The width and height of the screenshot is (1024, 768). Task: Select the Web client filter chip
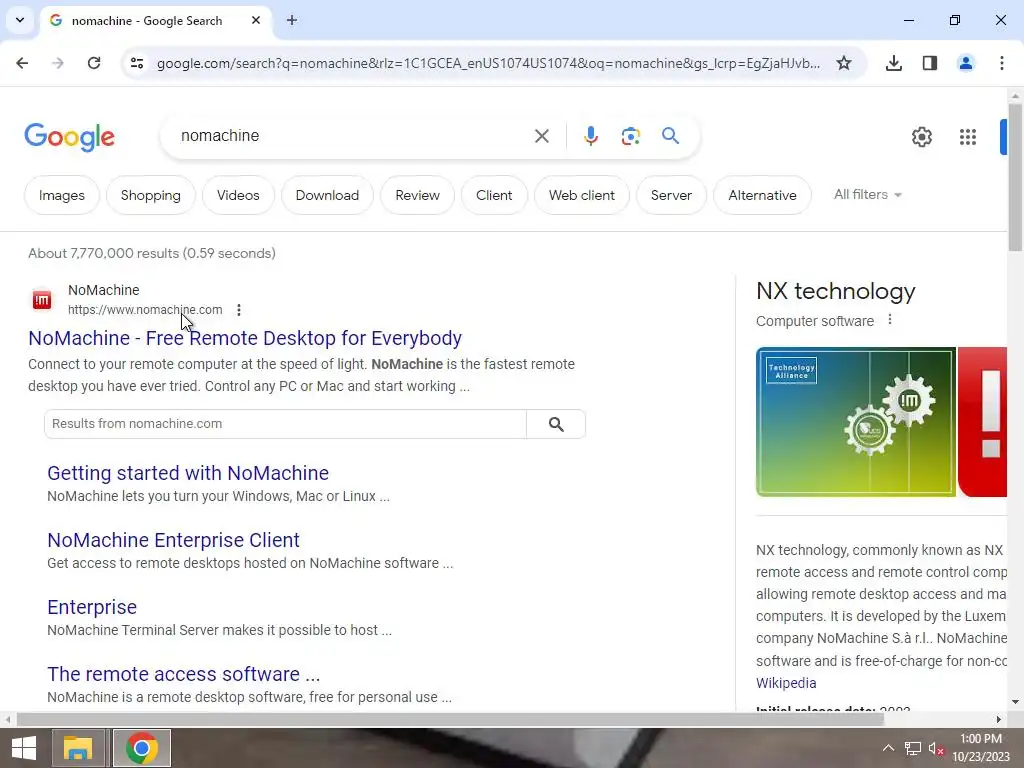581,195
